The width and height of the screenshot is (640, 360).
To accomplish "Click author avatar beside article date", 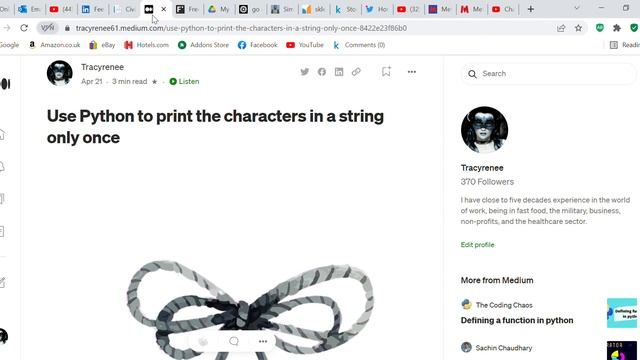I will pos(60,73).
